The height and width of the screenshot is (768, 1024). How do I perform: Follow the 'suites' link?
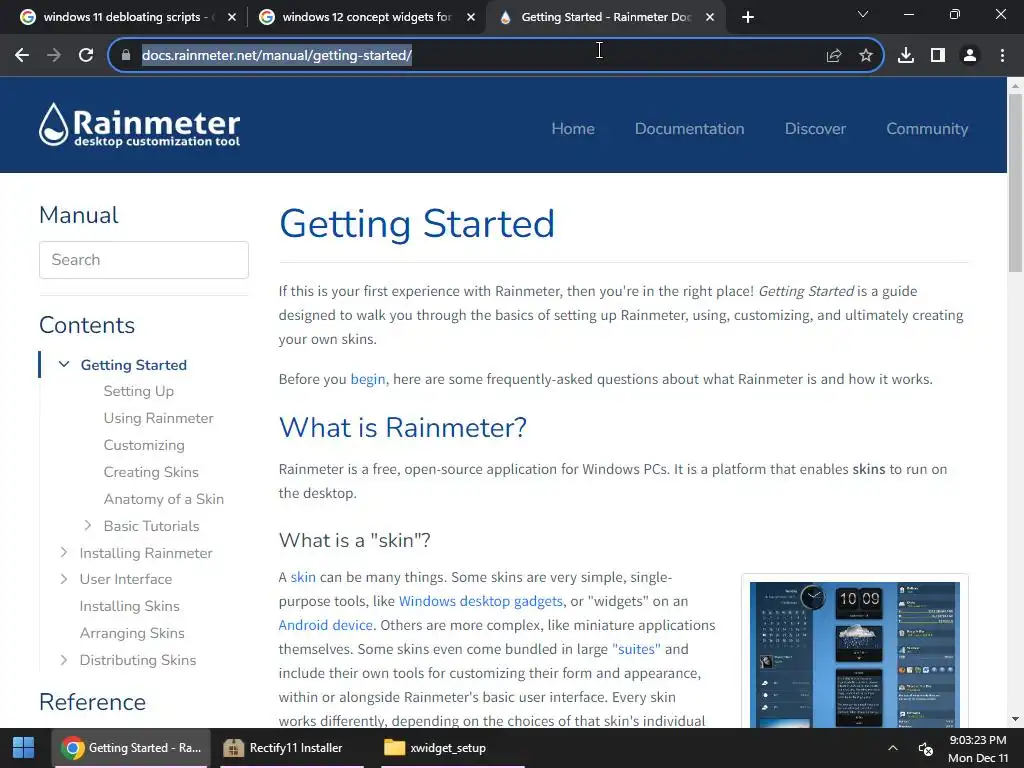636,649
